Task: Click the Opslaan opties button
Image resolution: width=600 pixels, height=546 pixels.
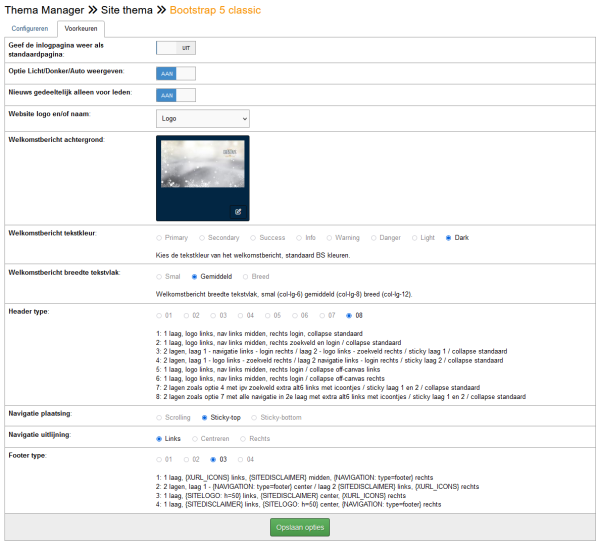Action: coord(299,527)
